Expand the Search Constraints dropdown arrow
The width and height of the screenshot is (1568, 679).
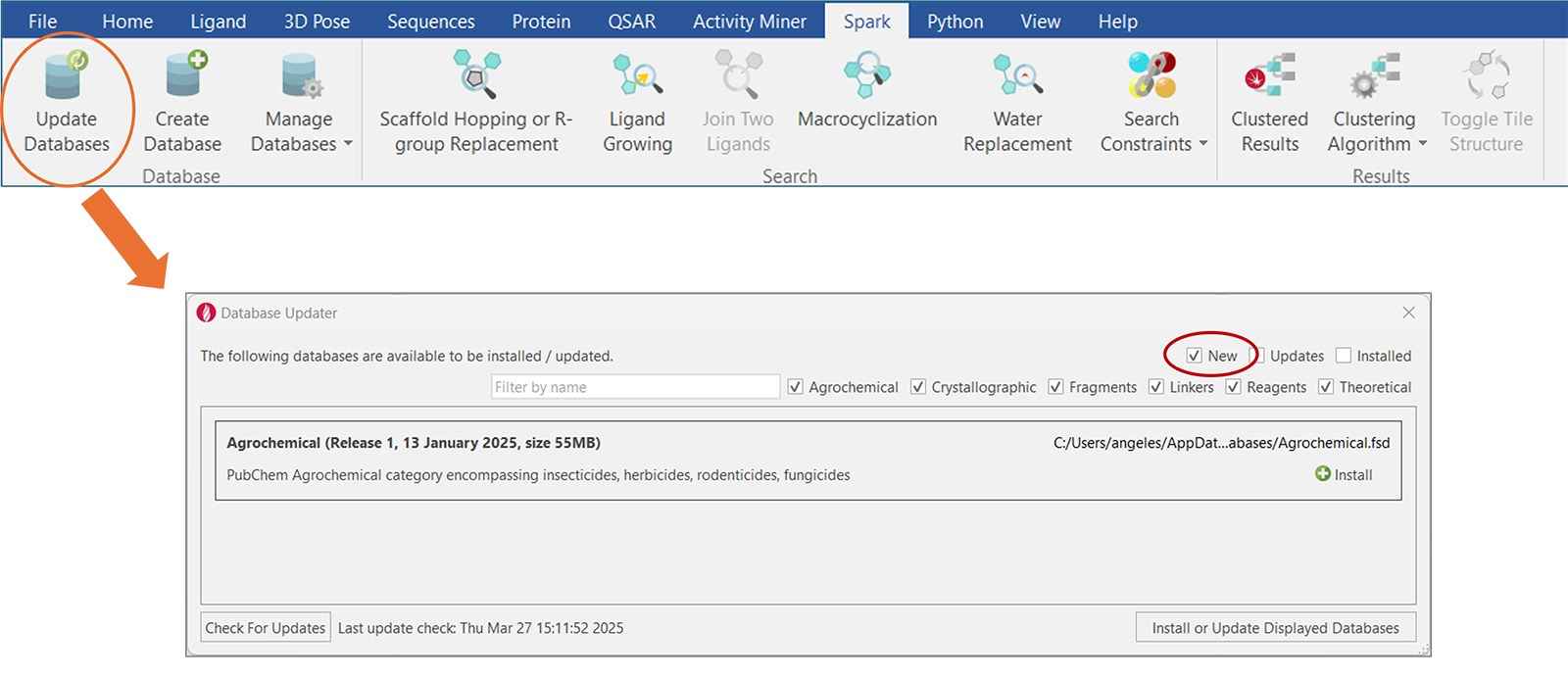(x=1203, y=145)
